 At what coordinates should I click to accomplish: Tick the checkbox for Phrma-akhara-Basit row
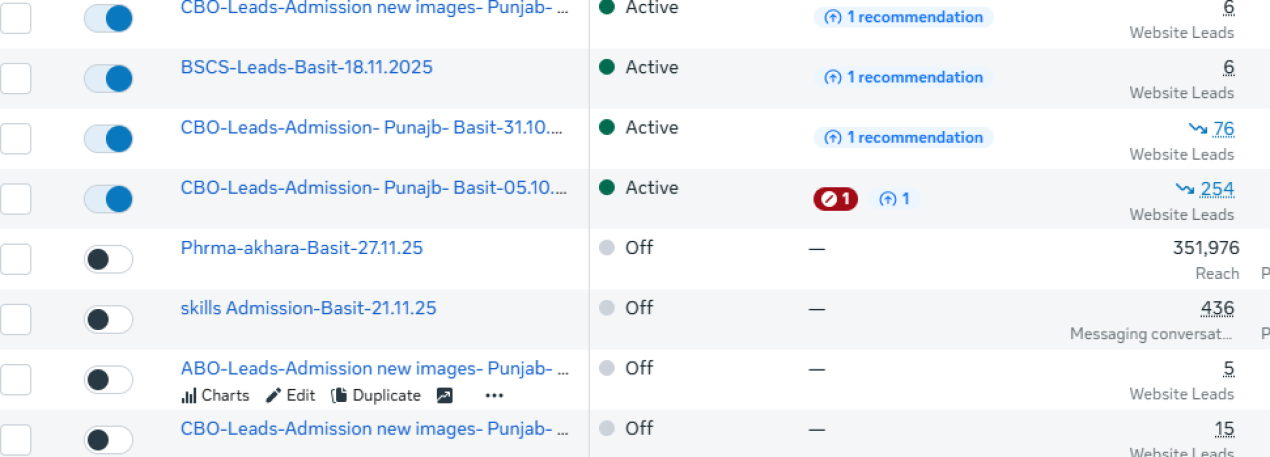tap(15, 259)
